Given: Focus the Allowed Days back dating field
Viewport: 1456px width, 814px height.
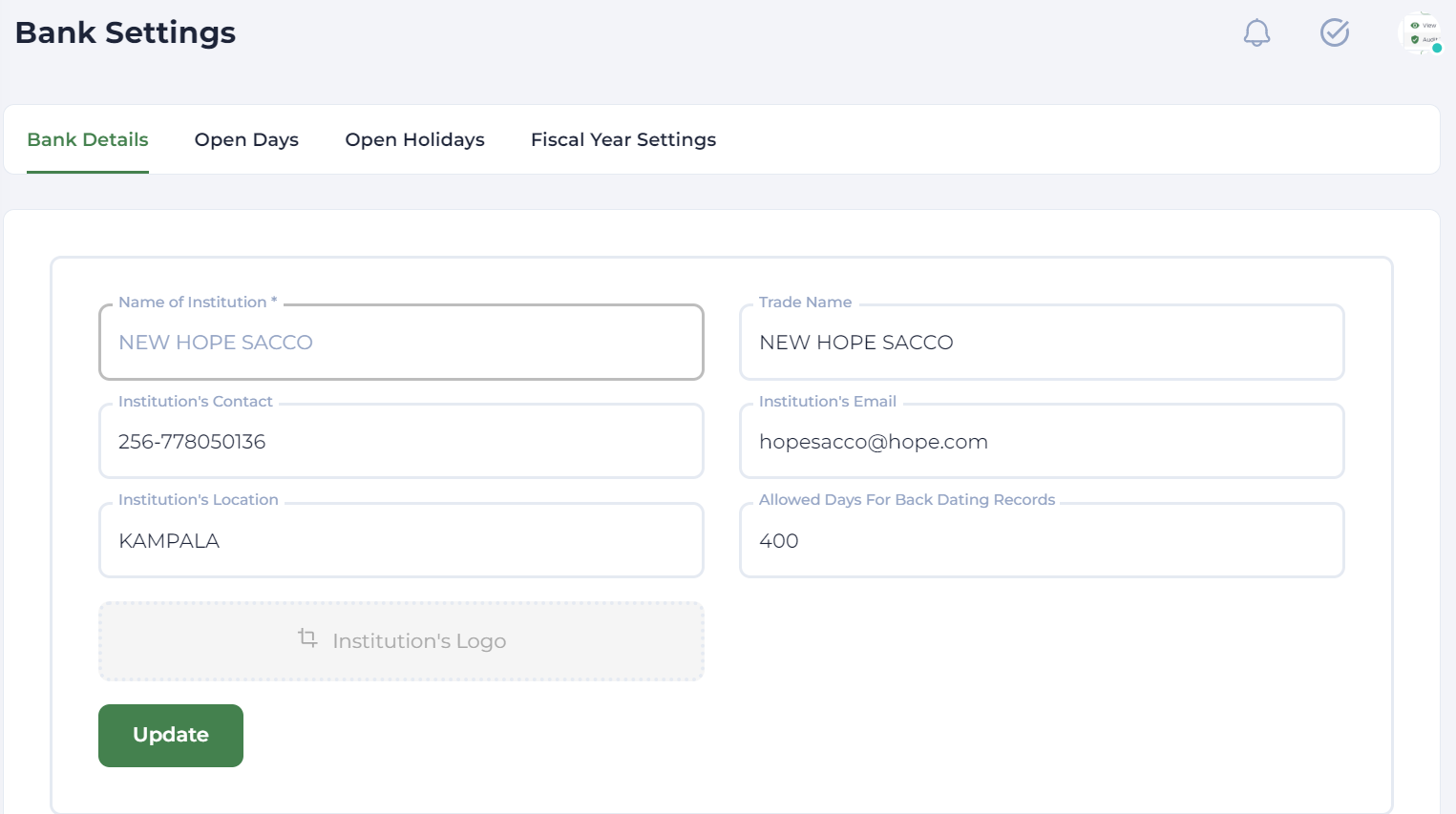Looking at the screenshot, I should click(x=1041, y=541).
